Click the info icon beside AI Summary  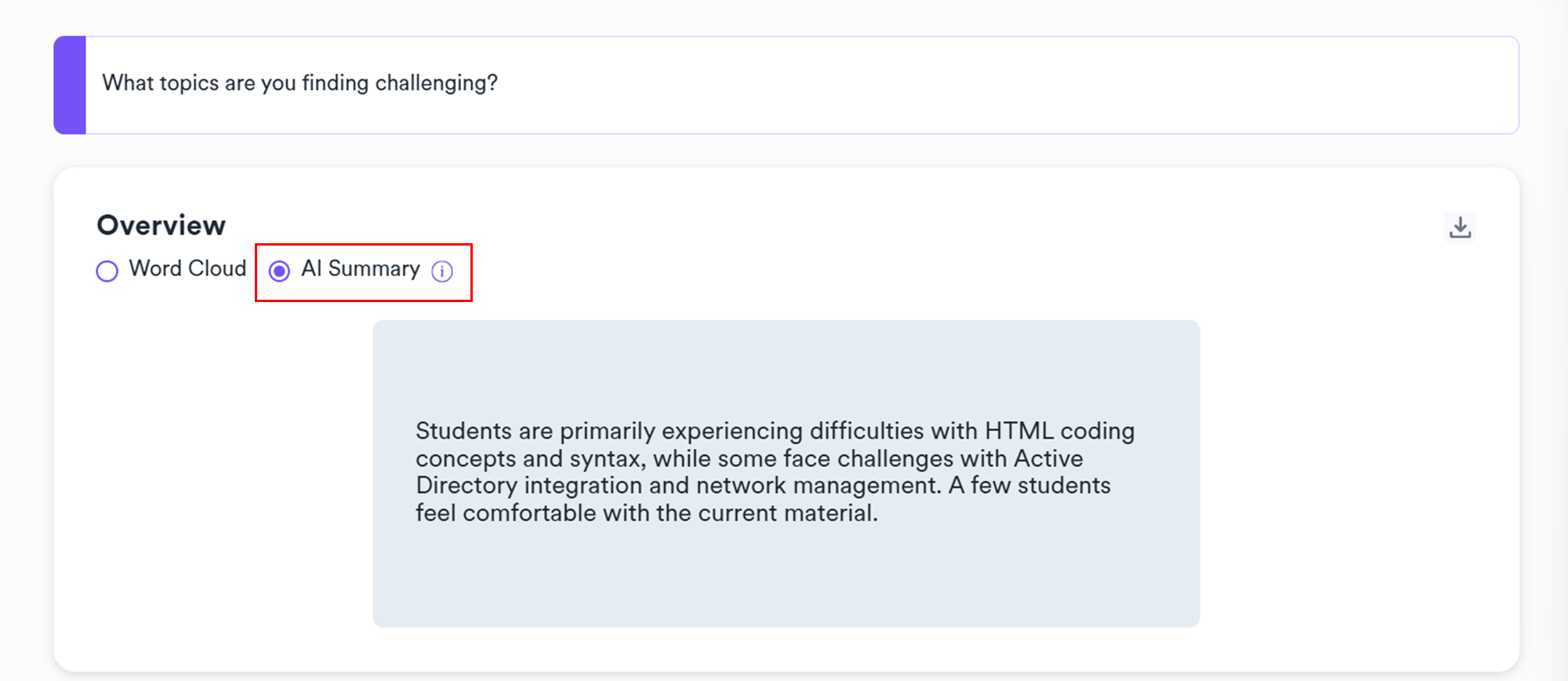pos(442,271)
